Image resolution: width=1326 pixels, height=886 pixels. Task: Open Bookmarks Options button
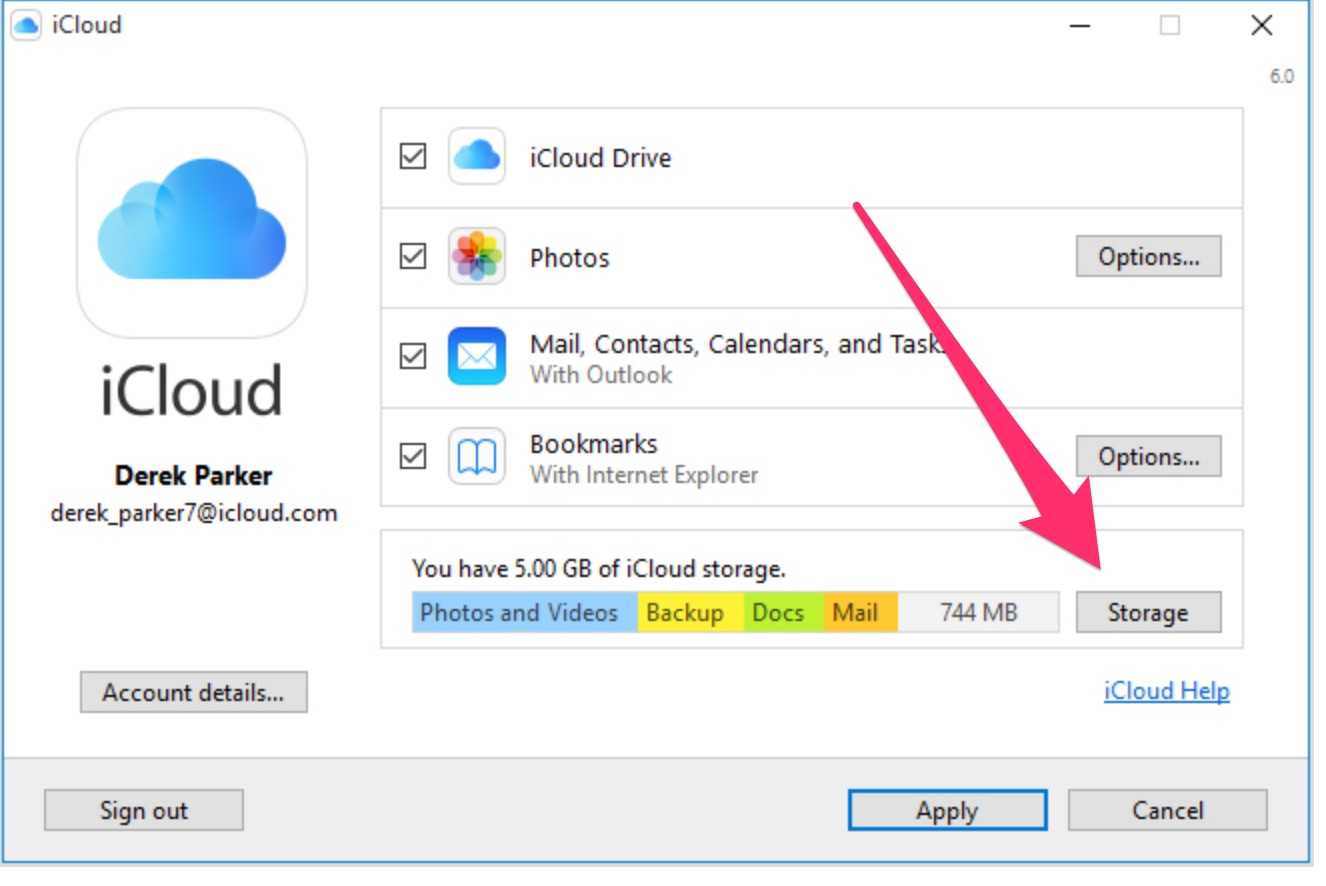coord(1148,456)
